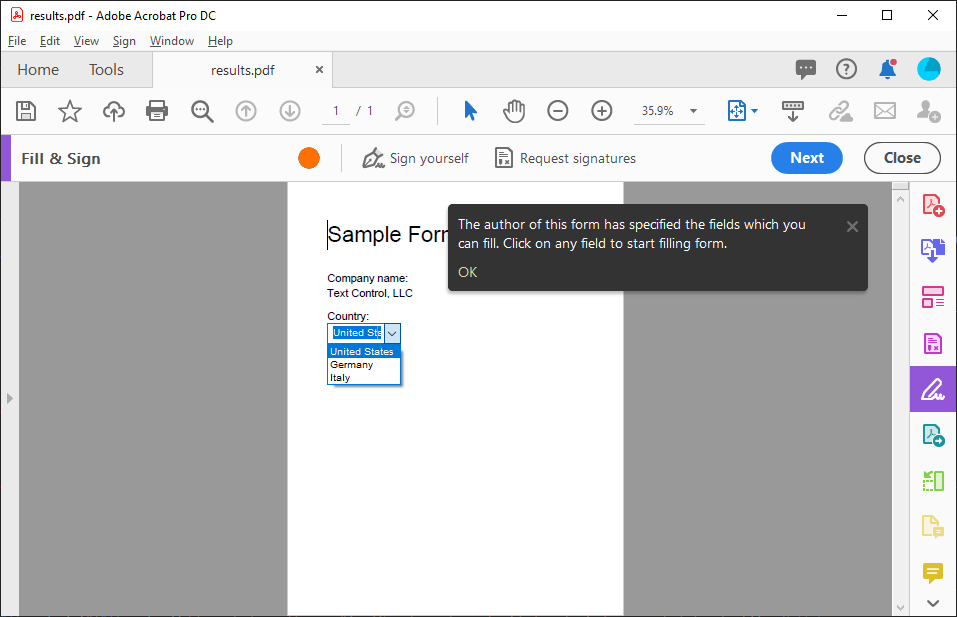Open the find text magnifier icon

[x=202, y=111]
